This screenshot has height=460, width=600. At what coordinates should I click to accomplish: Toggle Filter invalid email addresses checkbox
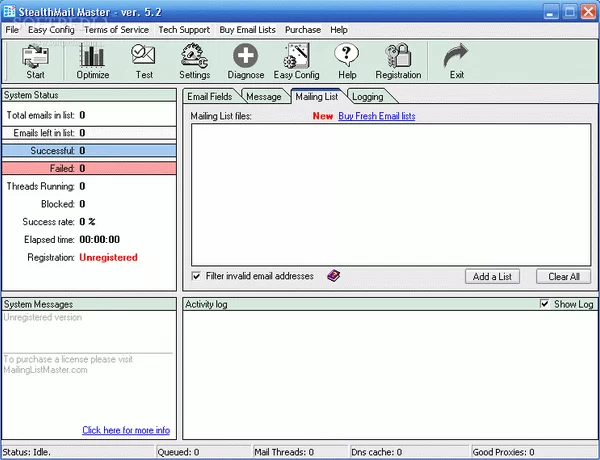196,276
